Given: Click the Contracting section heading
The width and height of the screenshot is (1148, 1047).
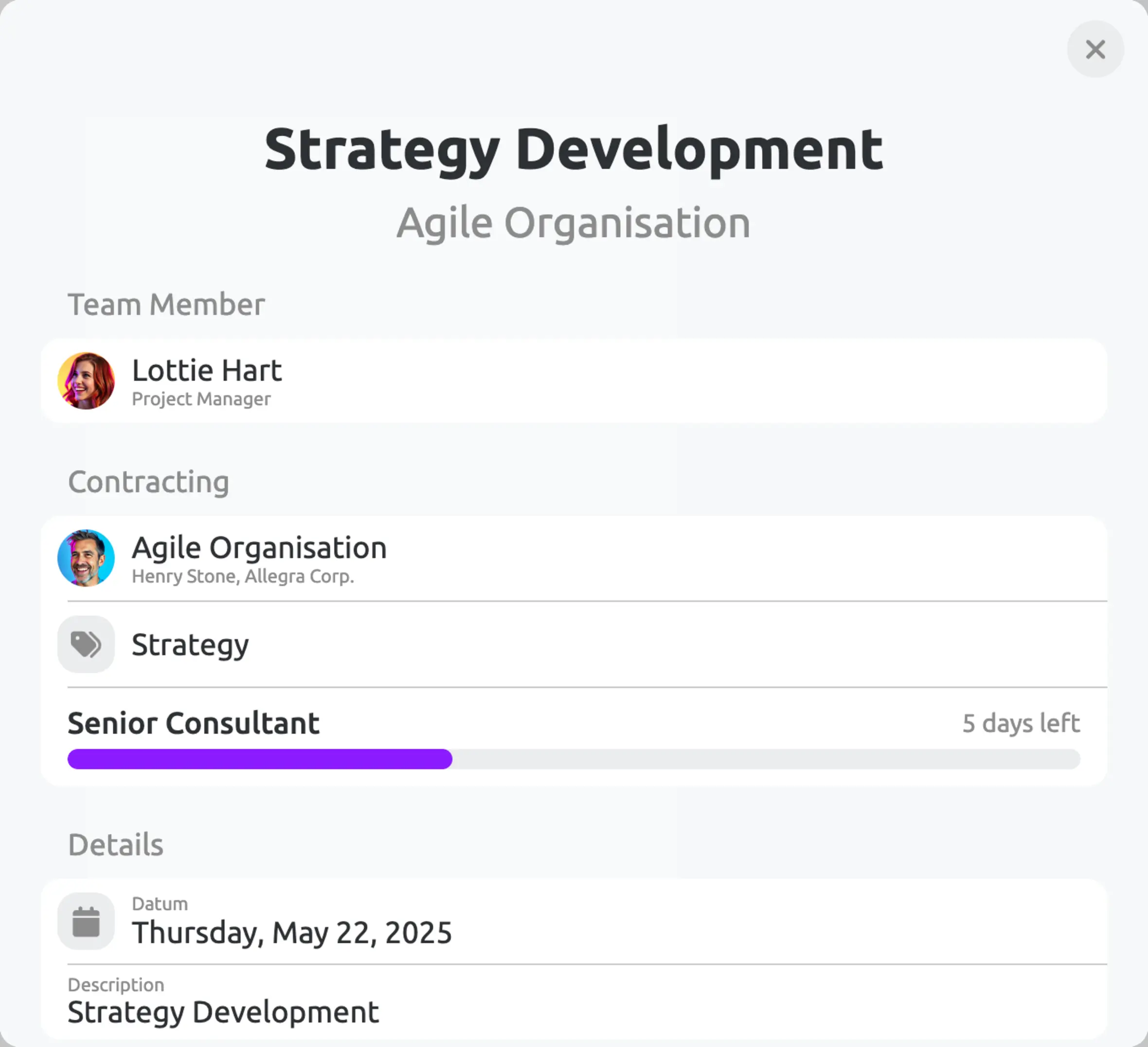Looking at the screenshot, I should click(149, 482).
